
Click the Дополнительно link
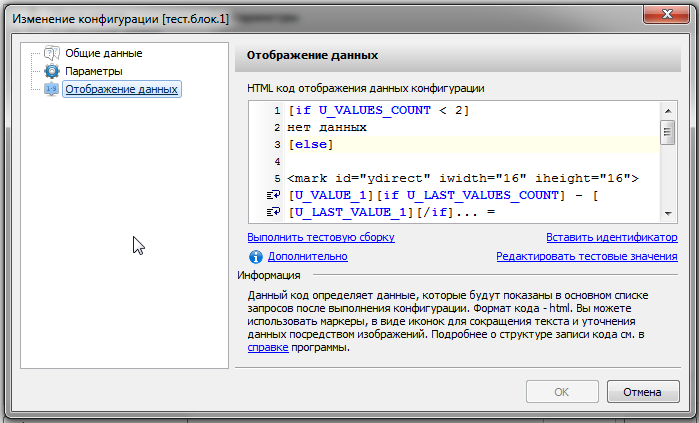[x=307, y=257]
